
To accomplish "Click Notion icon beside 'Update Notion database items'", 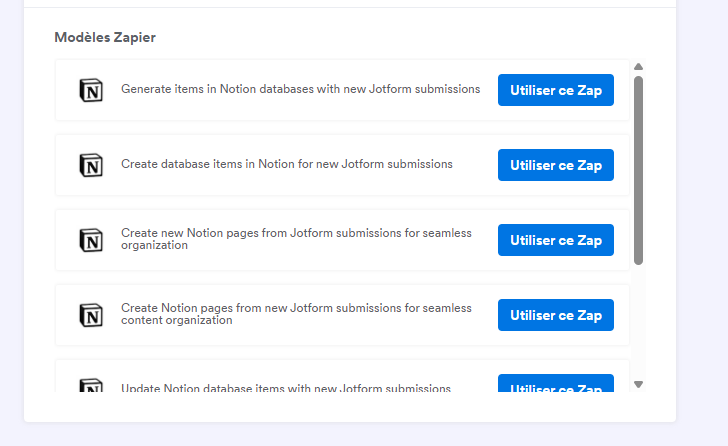I will [x=91, y=386].
